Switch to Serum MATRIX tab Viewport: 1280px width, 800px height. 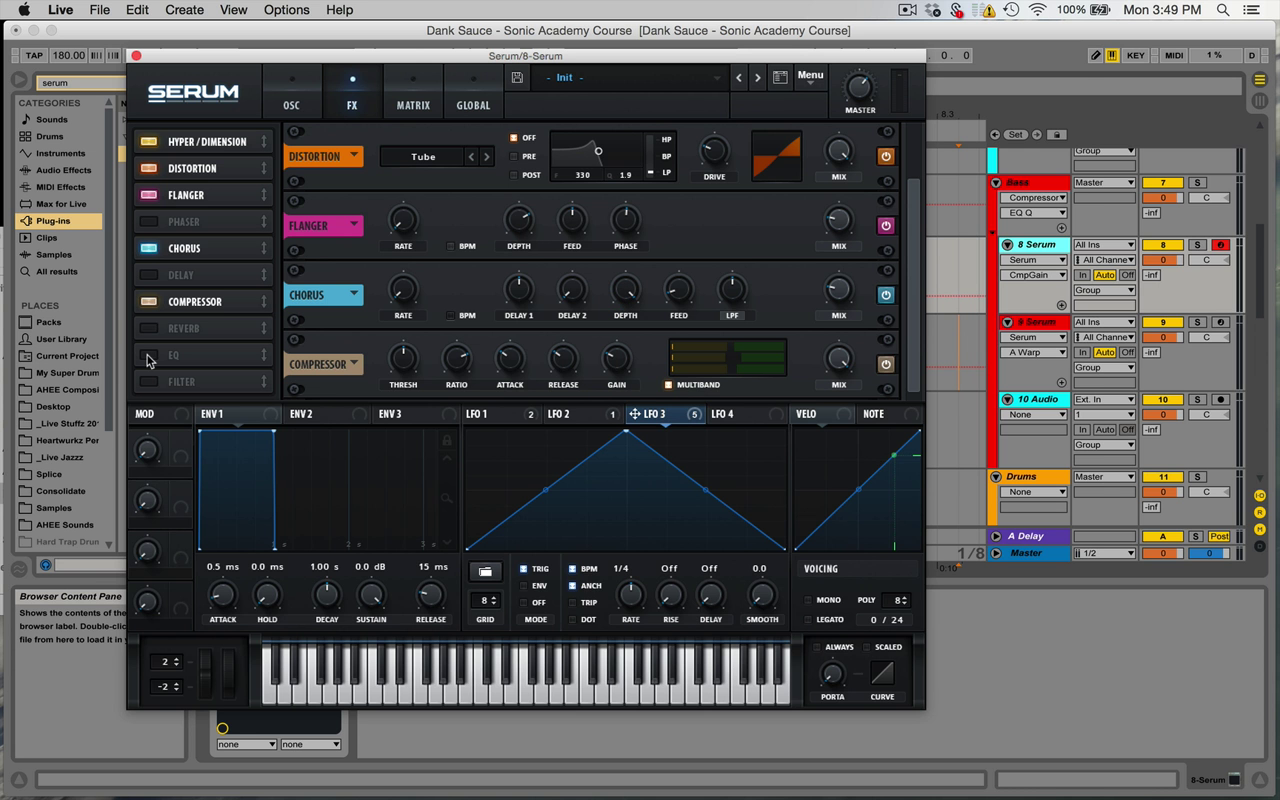tap(413, 93)
